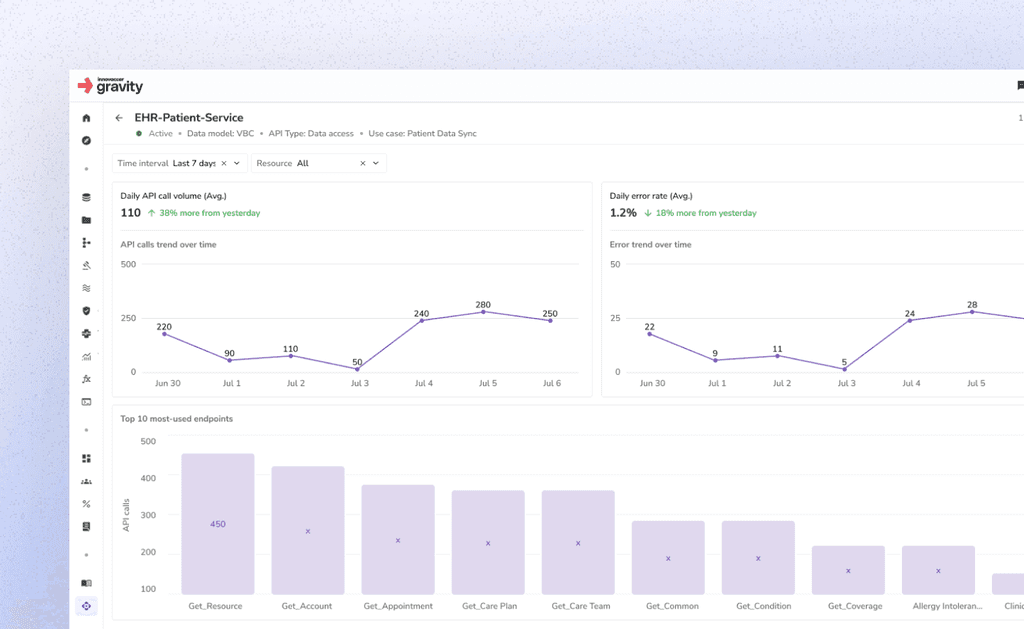Click the shield security sidebar icon
This screenshot has height=629, width=1024.
tap(86, 311)
